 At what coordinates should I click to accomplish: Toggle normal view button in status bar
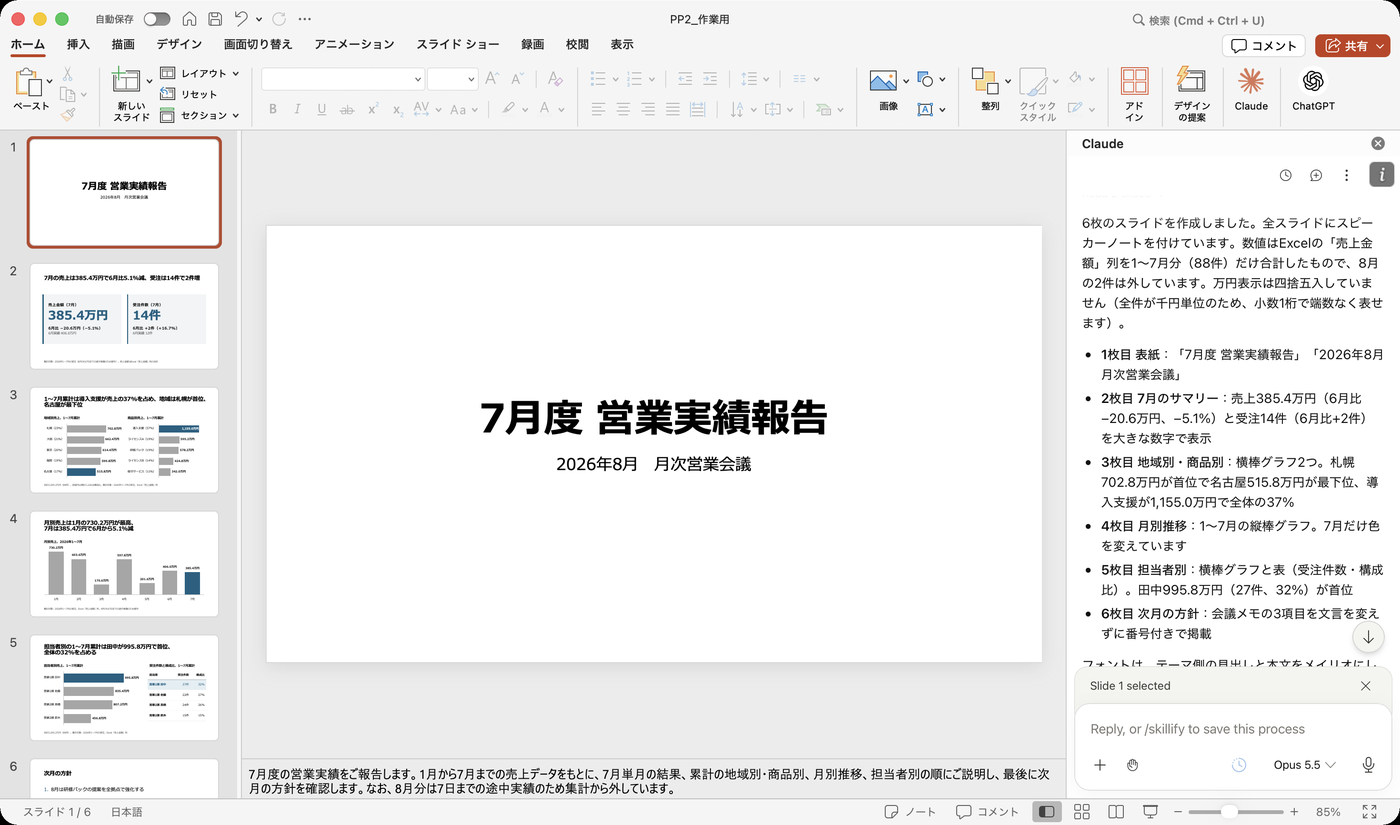(1046, 812)
